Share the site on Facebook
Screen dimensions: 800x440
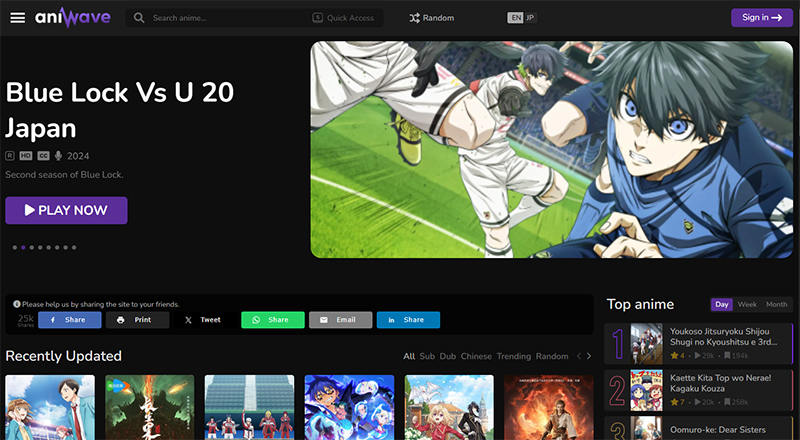[x=69, y=320]
